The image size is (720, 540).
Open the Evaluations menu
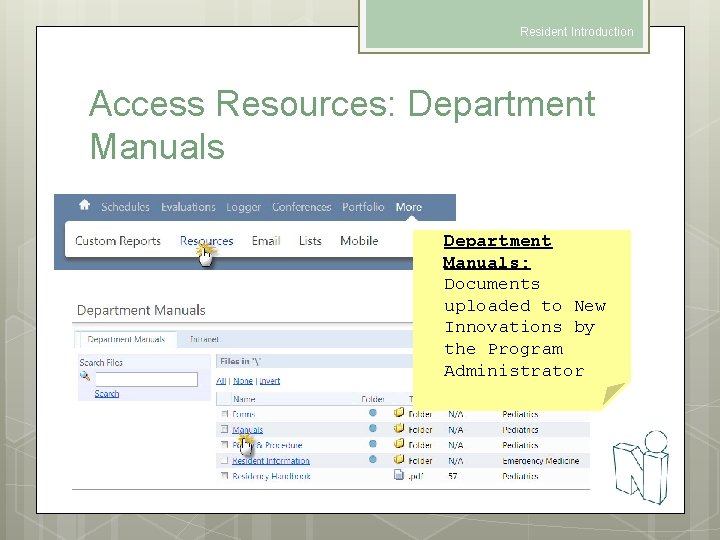click(188, 207)
